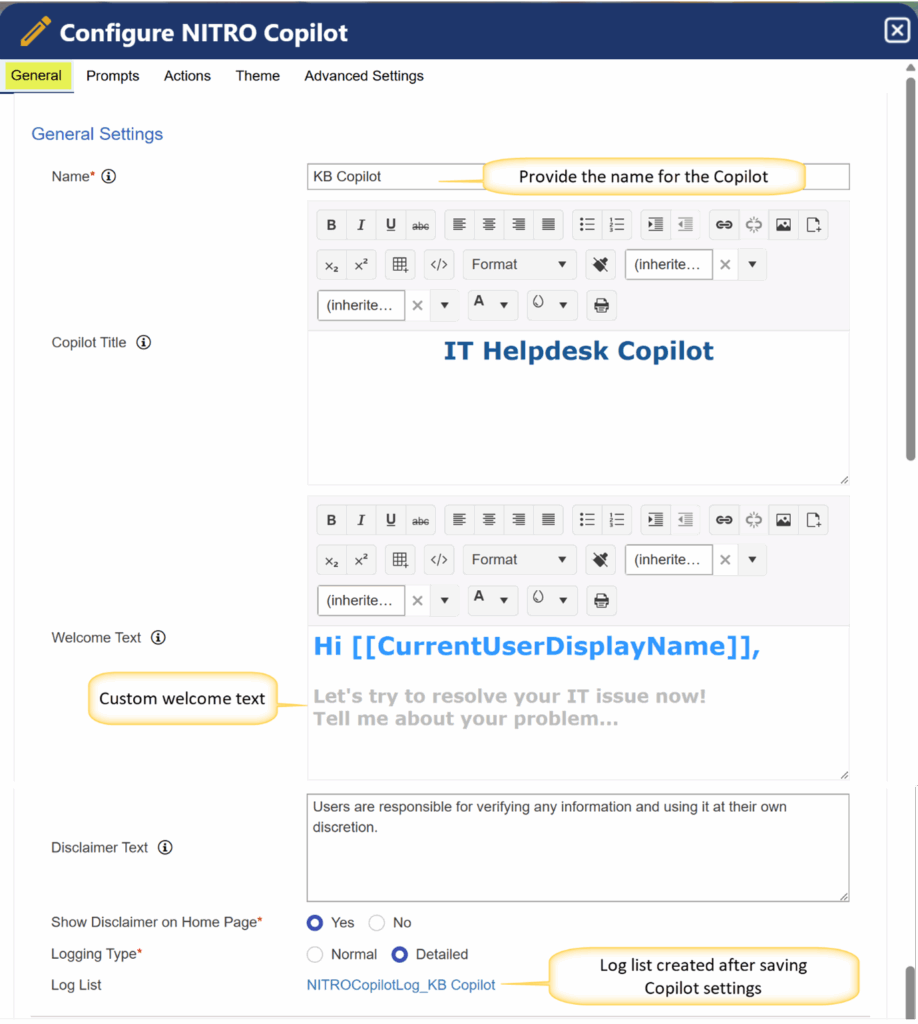Open Format dropdown in Copilot Title editor

520,264
